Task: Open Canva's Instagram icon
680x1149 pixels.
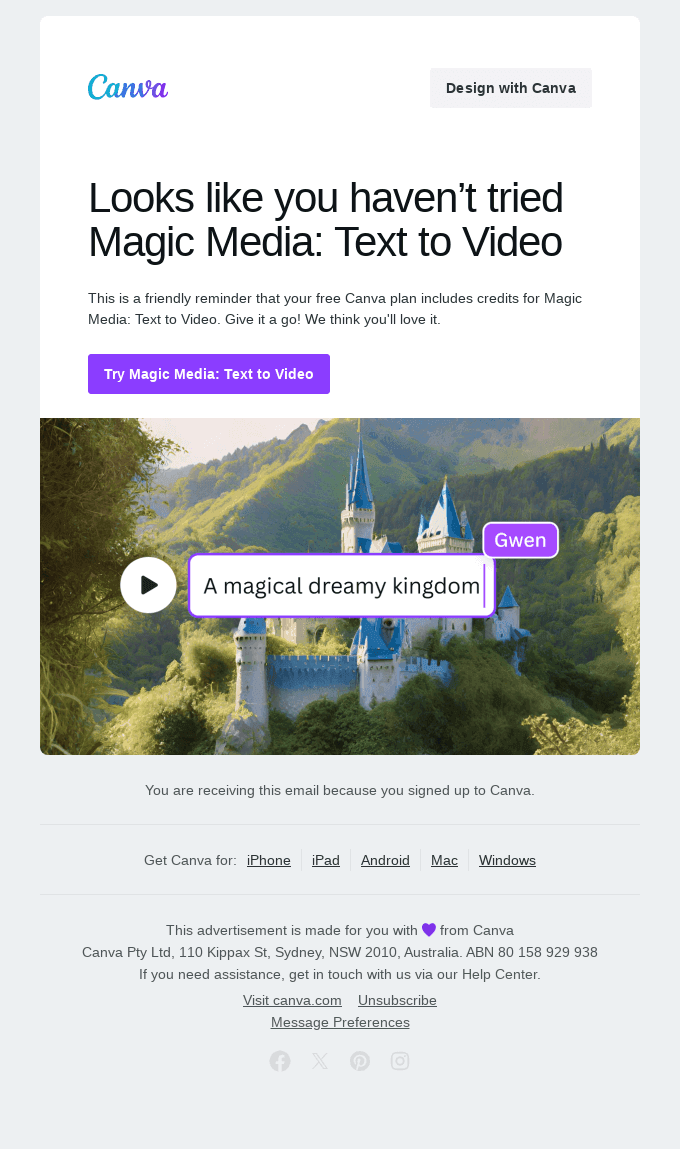Action: (x=400, y=1061)
